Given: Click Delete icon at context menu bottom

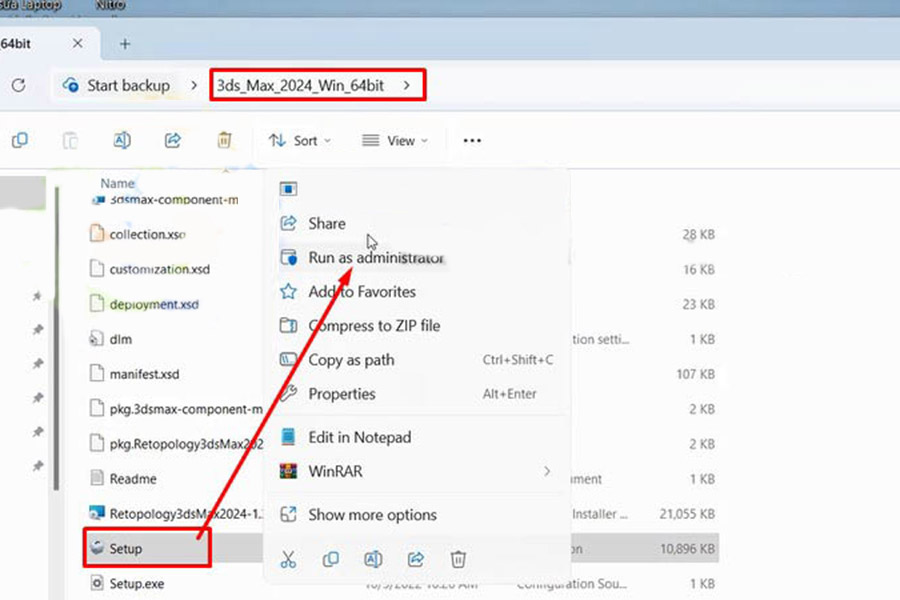Looking at the screenshot, I should point(458,558).
